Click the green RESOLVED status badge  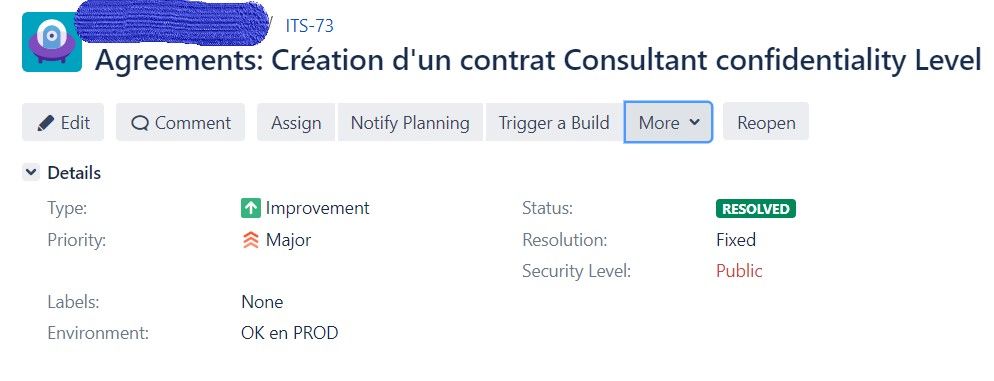tap(756, 209)
